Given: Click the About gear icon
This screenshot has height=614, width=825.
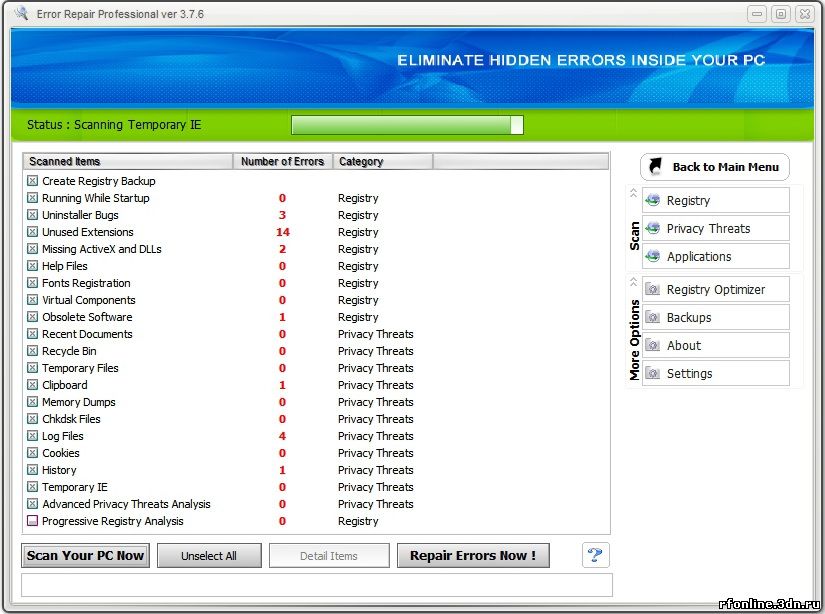Looking at the screenshot, I should (653, 345).
